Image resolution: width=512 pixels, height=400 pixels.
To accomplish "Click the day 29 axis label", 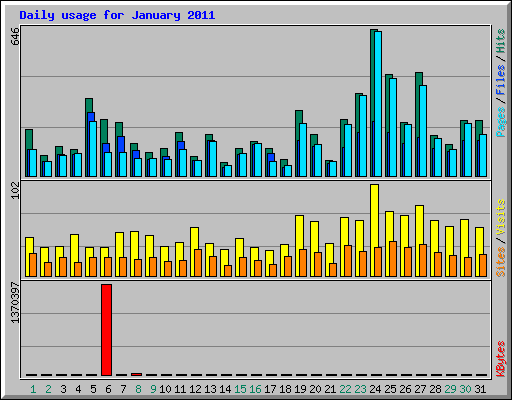I will (x=450, y=389).
